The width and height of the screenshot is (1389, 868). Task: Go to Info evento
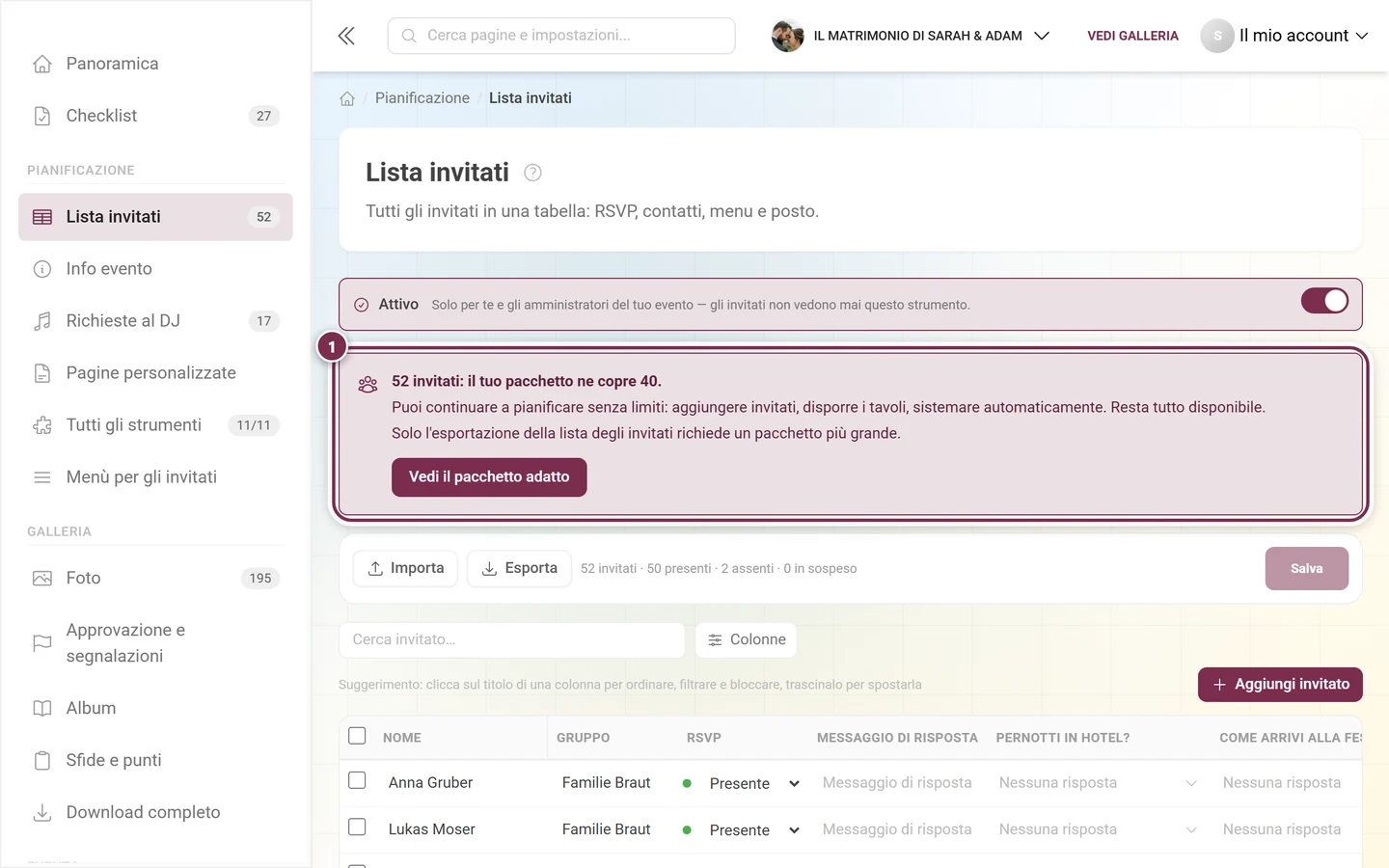pyautogui.click(x=155, y=269)
